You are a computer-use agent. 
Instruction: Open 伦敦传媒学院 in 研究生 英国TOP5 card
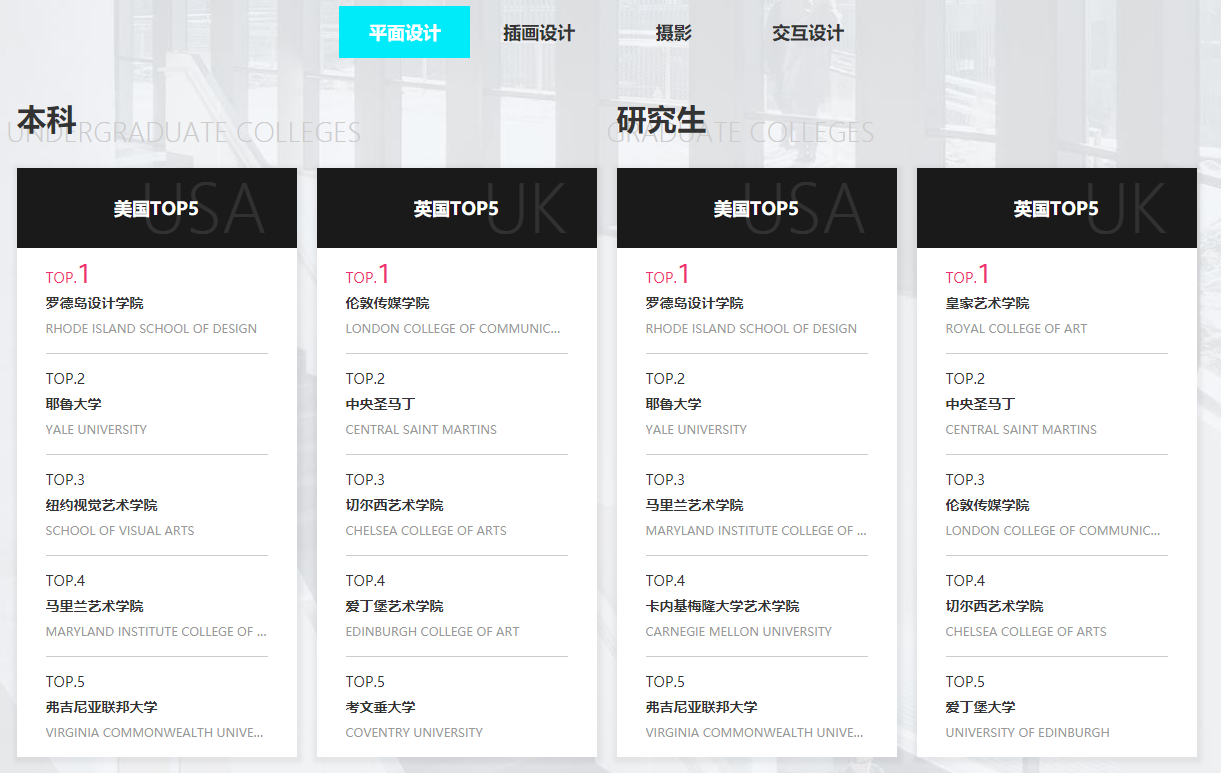(987, 505)
